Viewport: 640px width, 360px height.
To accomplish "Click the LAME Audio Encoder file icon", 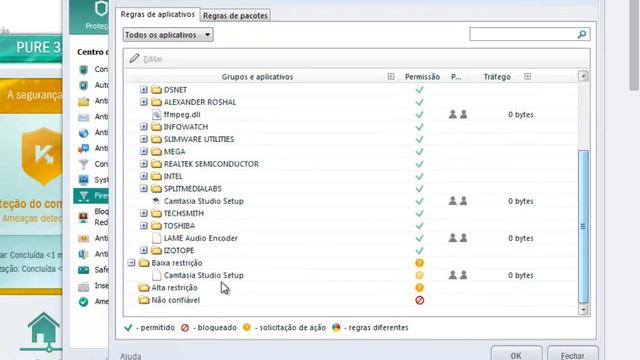I will (x=156, y=238).
